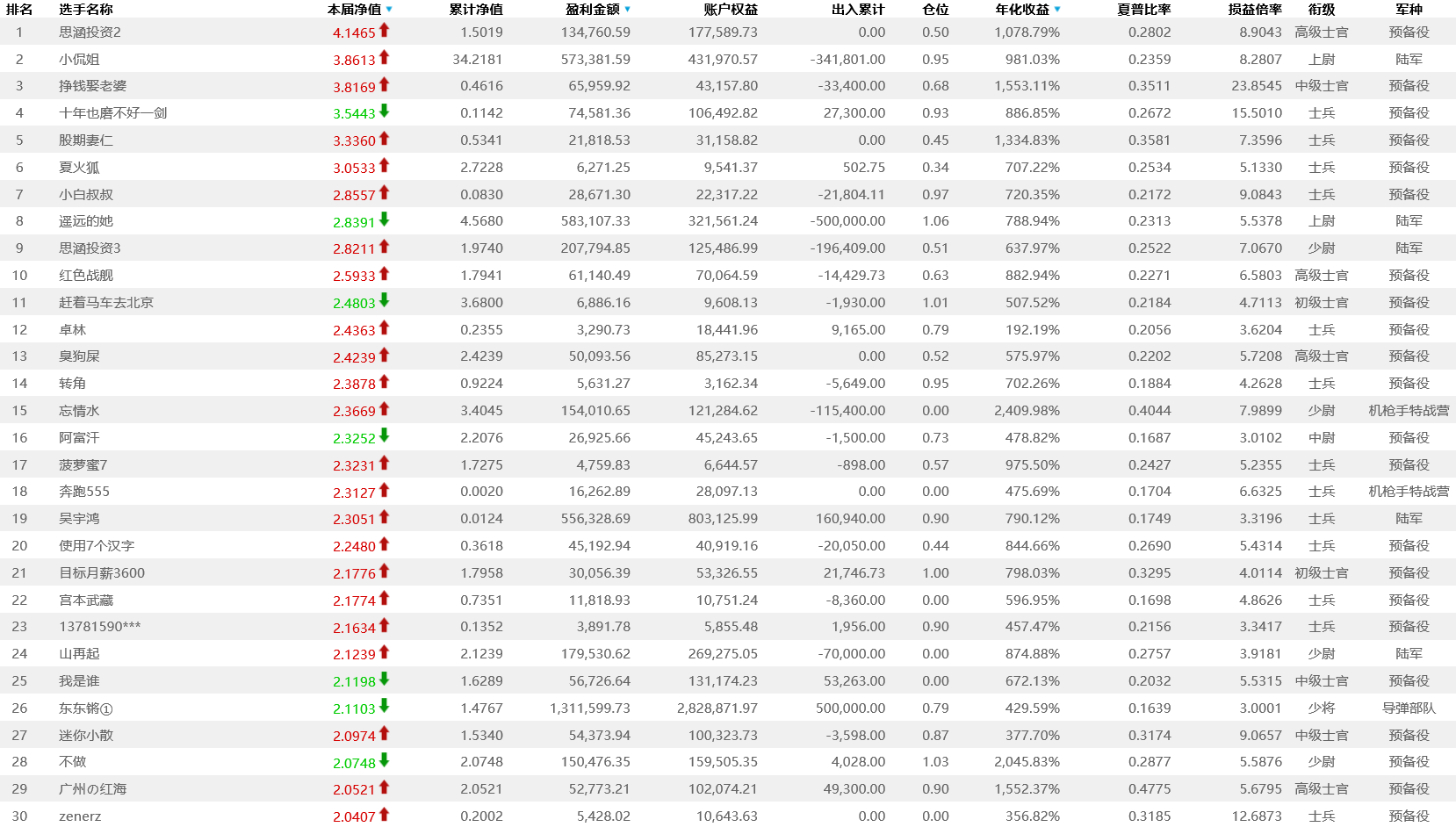Click the green down arrow for 不做
This screenshot has width=1456, height=827.
coord(384,760)
